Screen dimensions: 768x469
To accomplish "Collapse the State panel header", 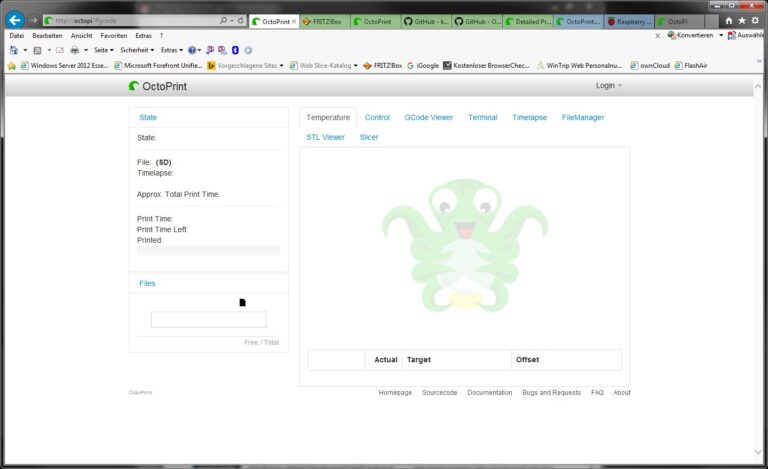I will coord(148,117).
